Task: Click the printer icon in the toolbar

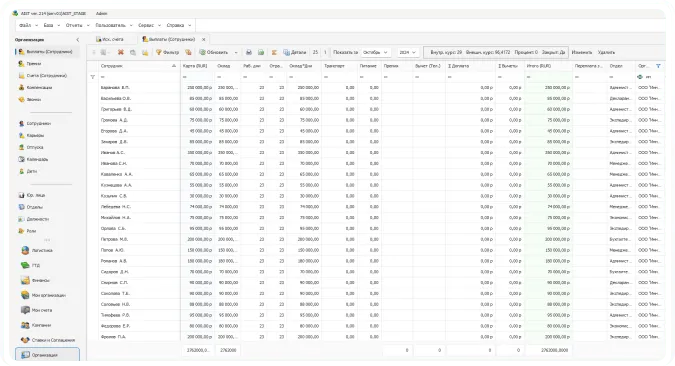Action: [249, 52]
